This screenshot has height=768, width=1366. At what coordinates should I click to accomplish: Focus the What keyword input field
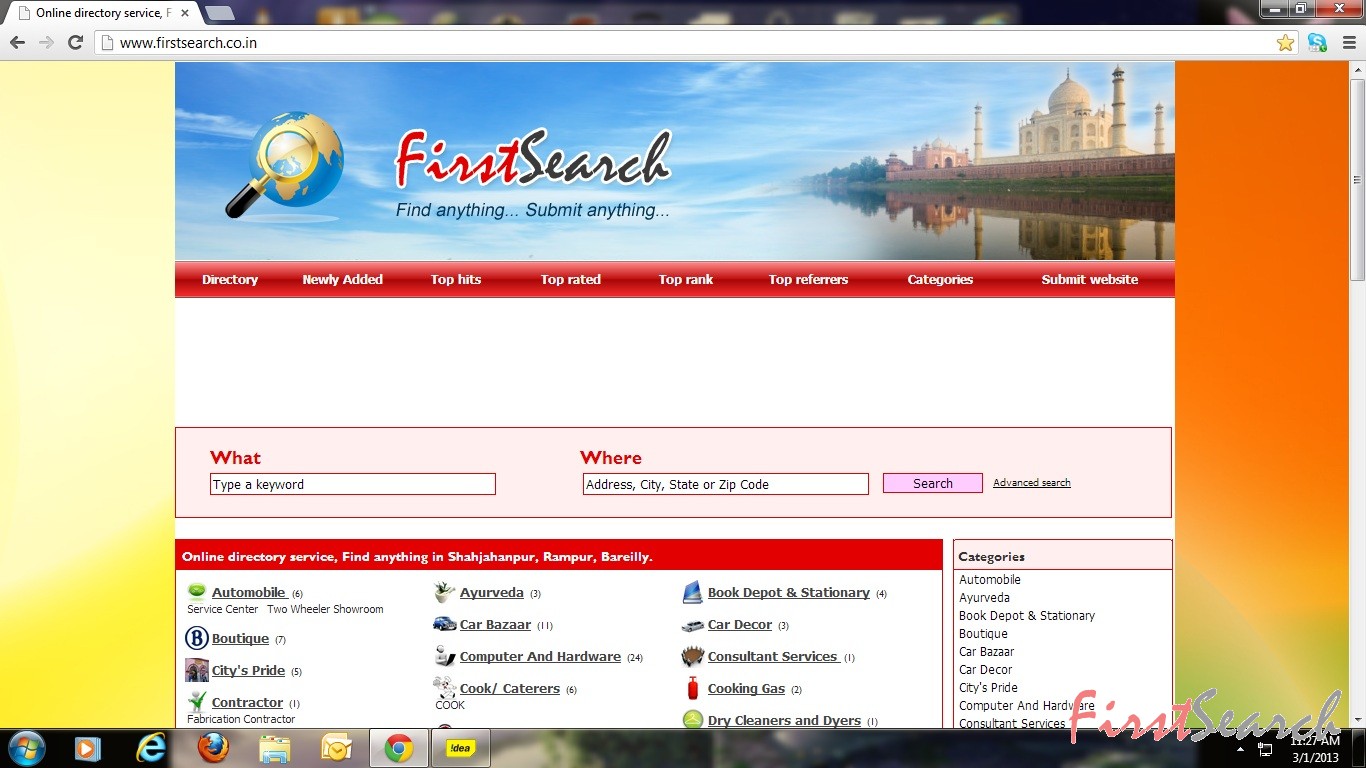pos(353,484)
